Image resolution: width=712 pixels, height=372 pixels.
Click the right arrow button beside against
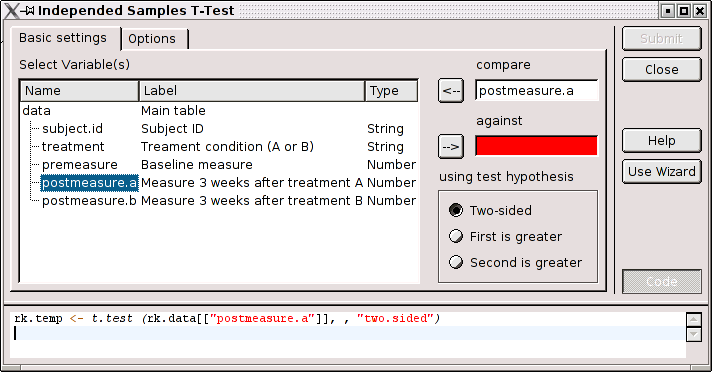[x=451, y=146]
